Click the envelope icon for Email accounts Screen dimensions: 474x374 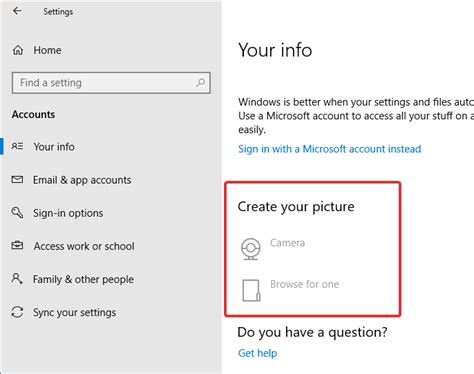17,180
